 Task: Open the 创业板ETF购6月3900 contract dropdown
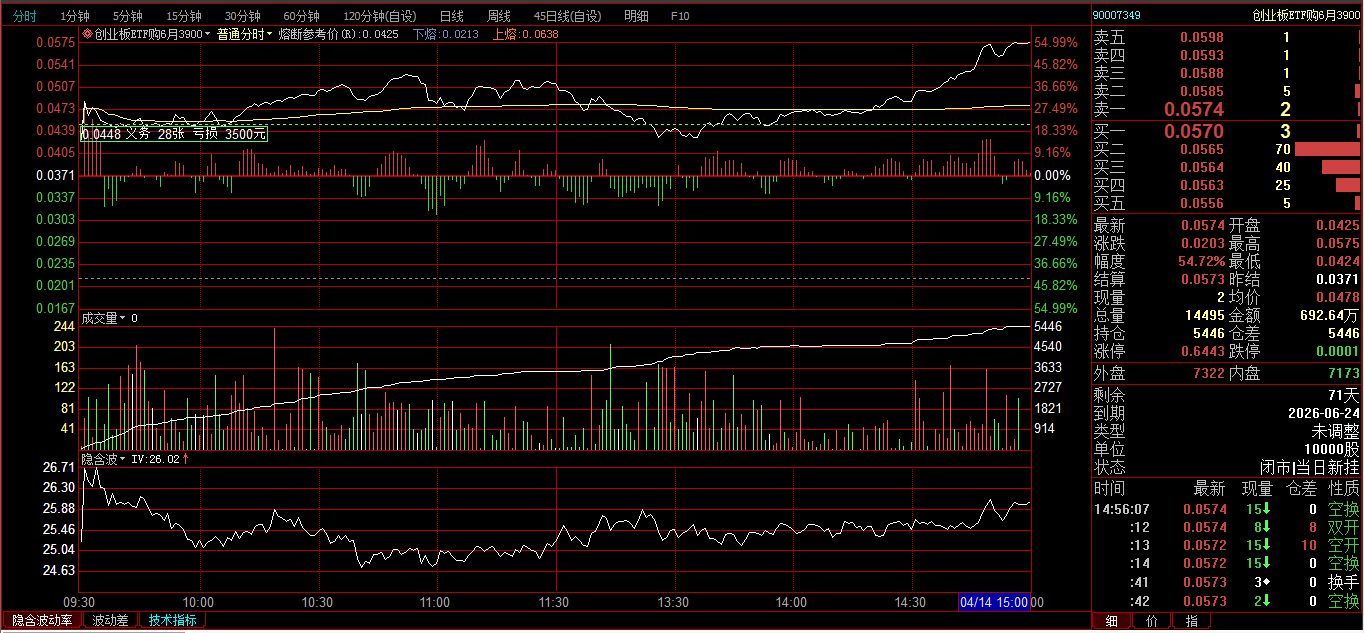[x=208, y=34]
